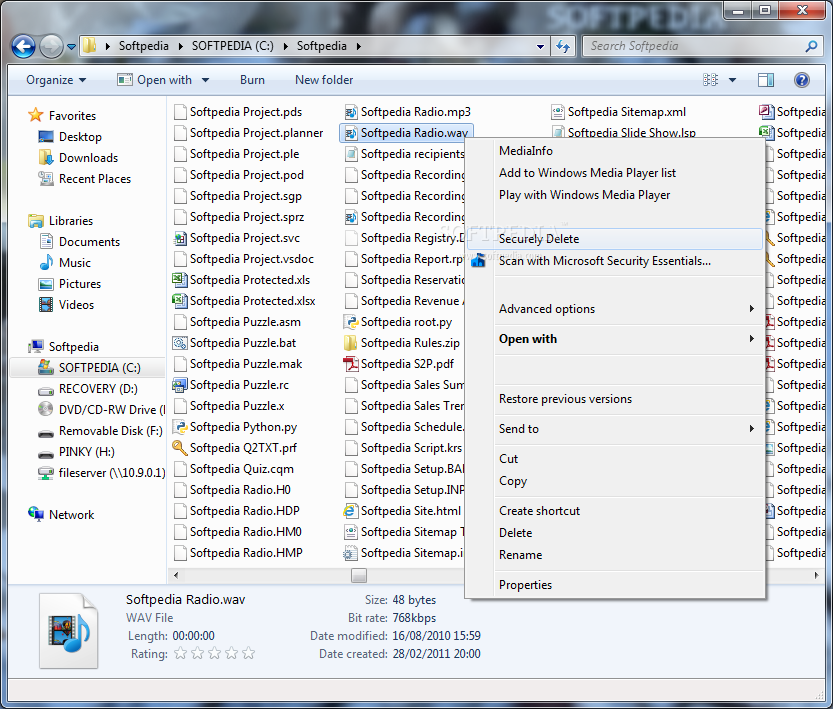
Task: Click the horizontal scrollbar left arrow
Action: point(176,575)
